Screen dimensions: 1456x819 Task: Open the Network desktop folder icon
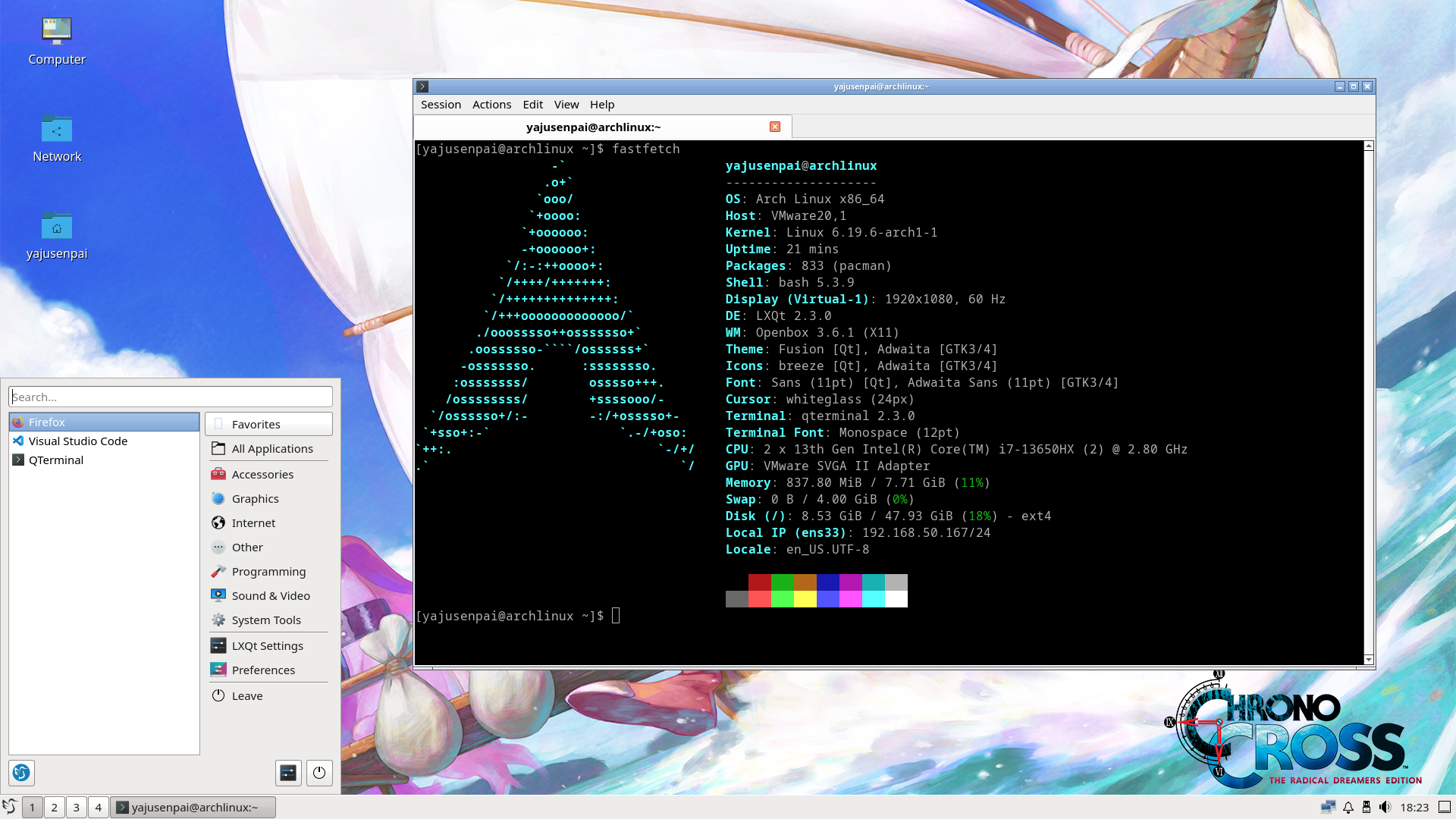click(57, 139)
